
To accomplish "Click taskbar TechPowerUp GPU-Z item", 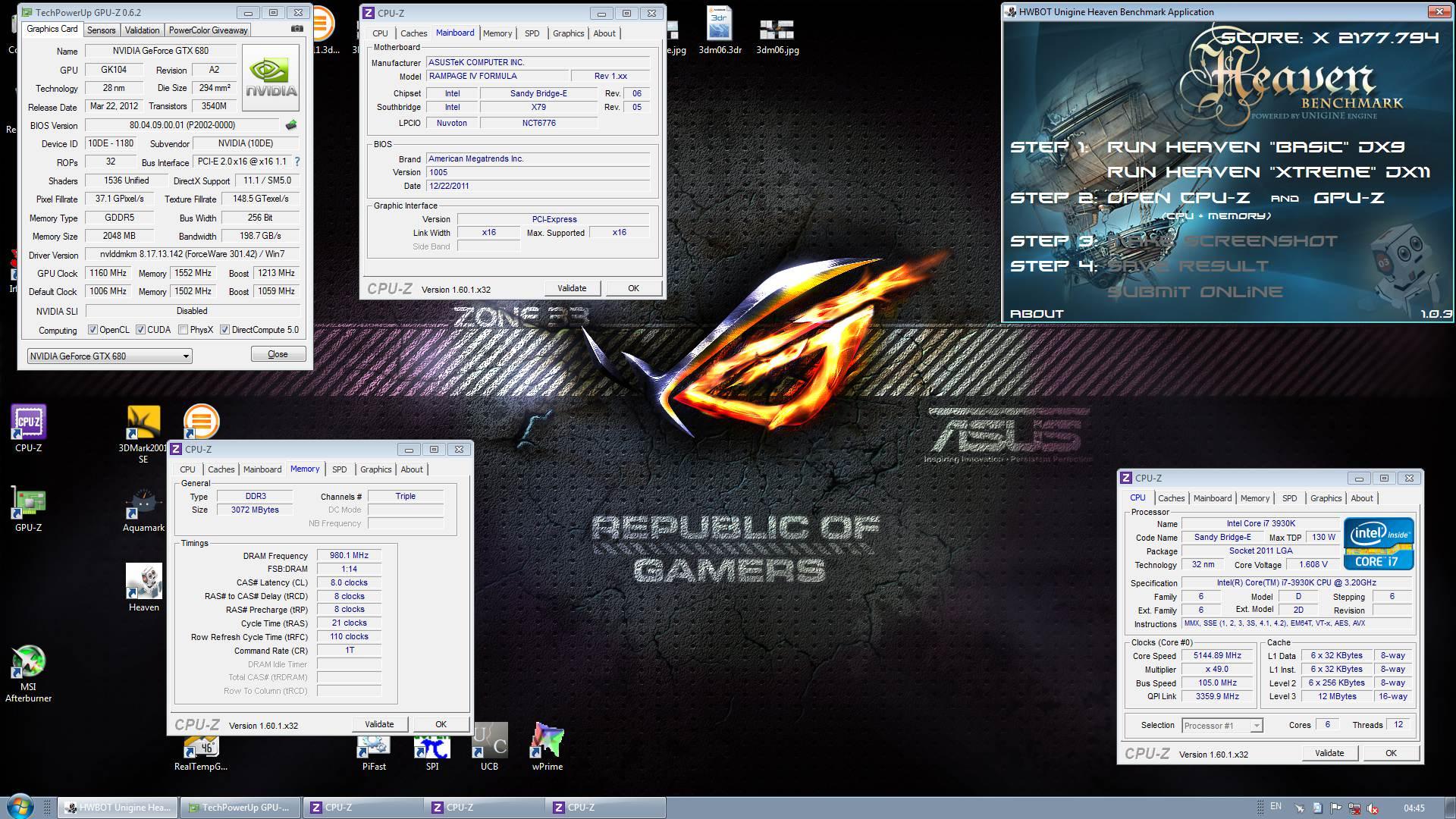I will (240, 808).
